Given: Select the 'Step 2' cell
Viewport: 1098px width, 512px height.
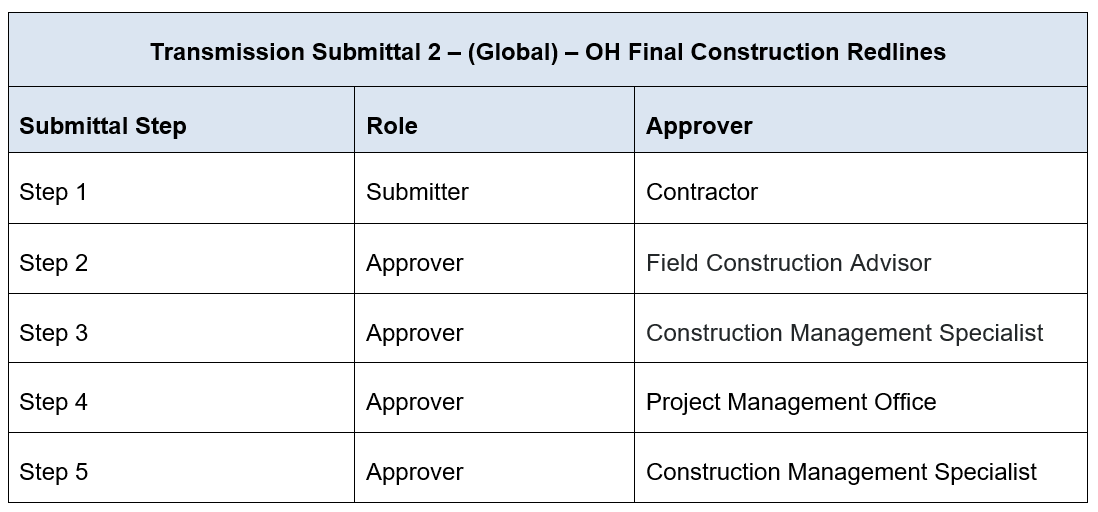Looking at the screenshot, I should pyautogui.click(x=53, y=263).
